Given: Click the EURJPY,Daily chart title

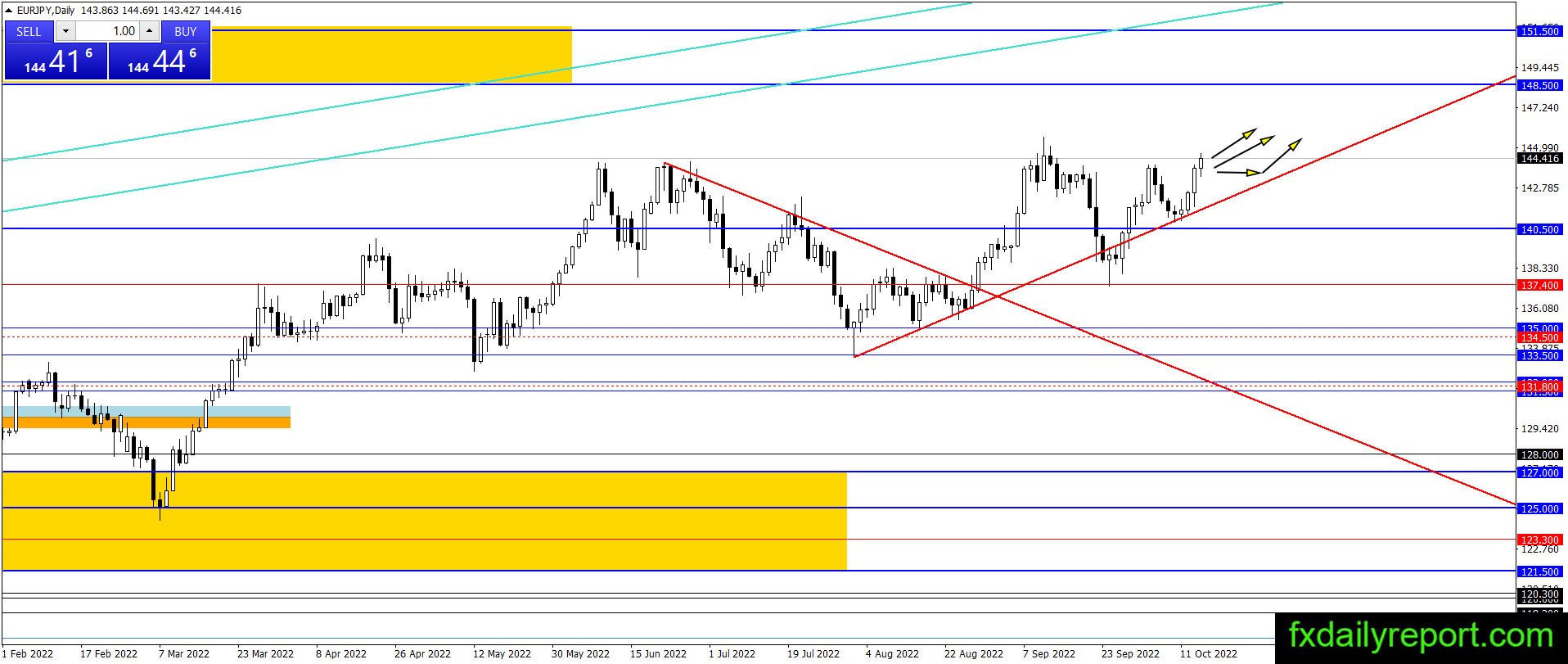Looking at the screenshot, I should 46,11.
